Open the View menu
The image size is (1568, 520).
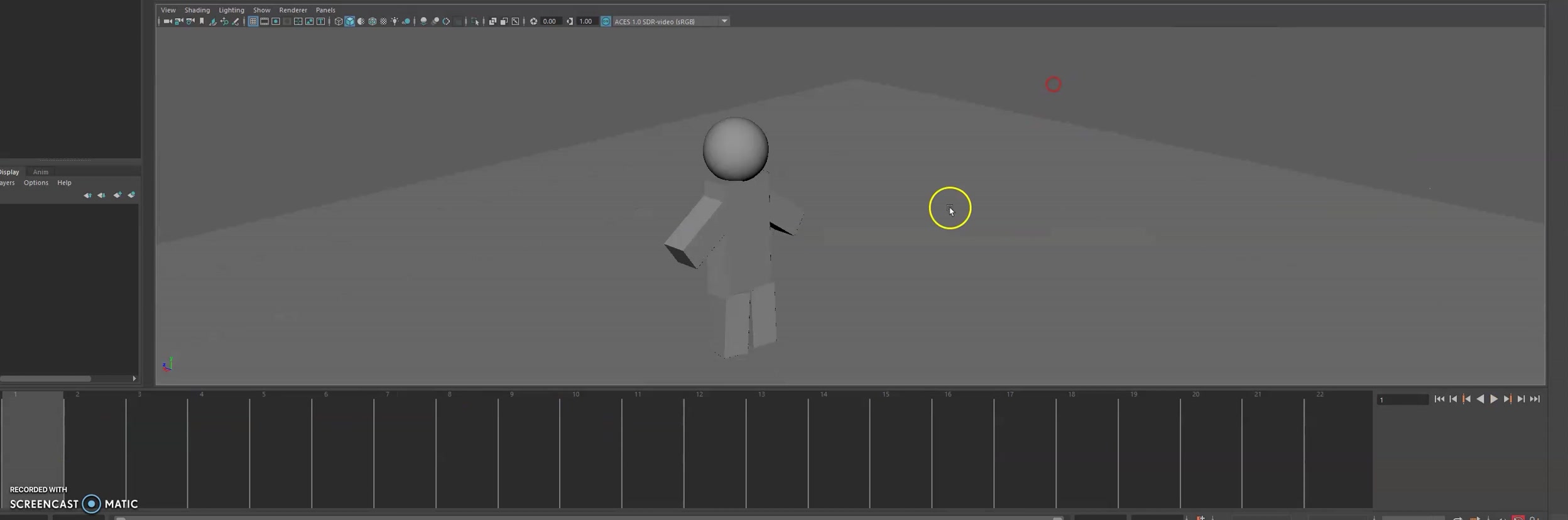[168, 10]
